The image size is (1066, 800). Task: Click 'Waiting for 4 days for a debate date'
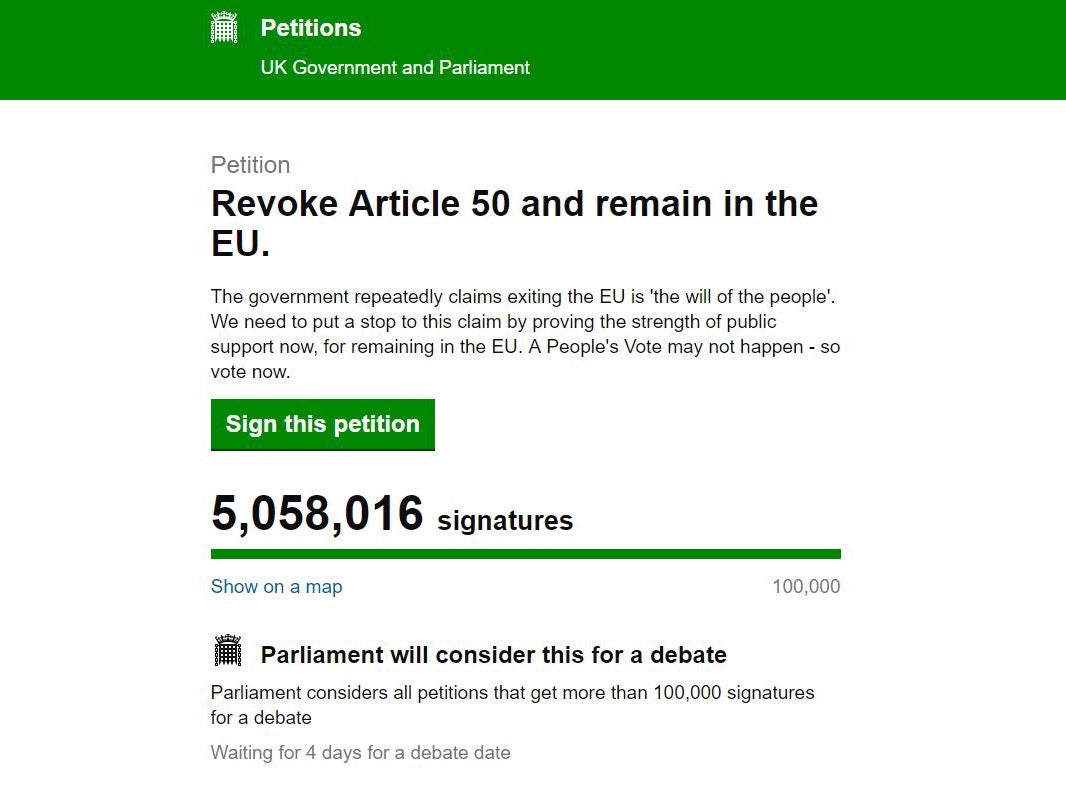(360, 753)
